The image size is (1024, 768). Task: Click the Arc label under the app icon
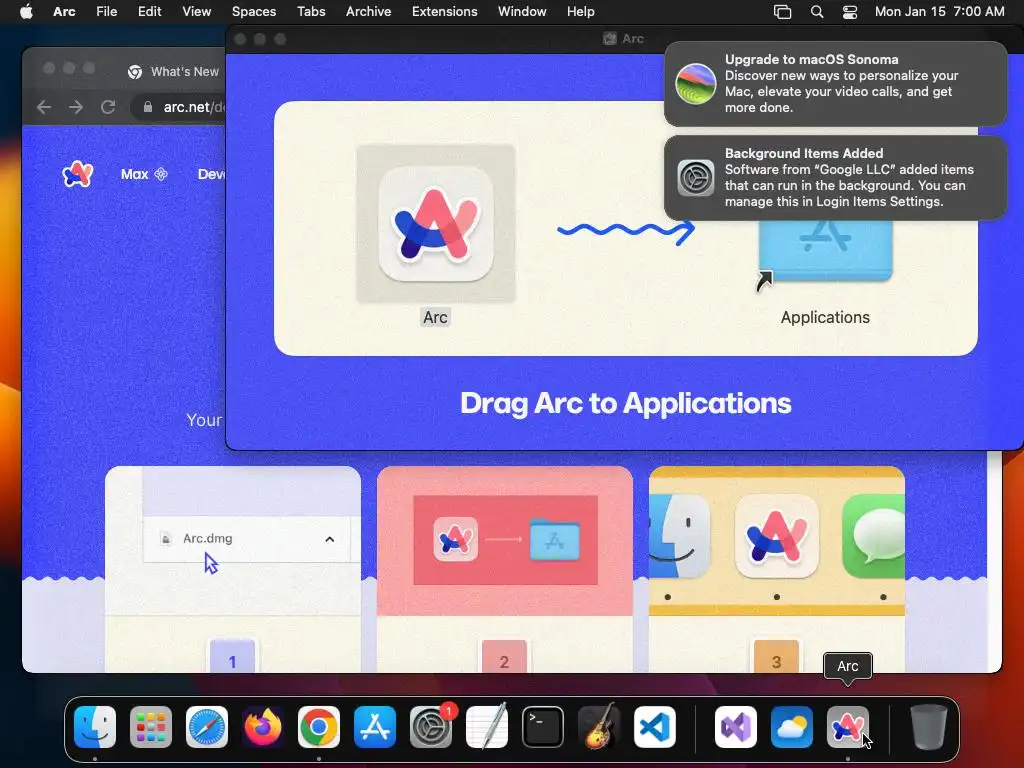[435, 317]
